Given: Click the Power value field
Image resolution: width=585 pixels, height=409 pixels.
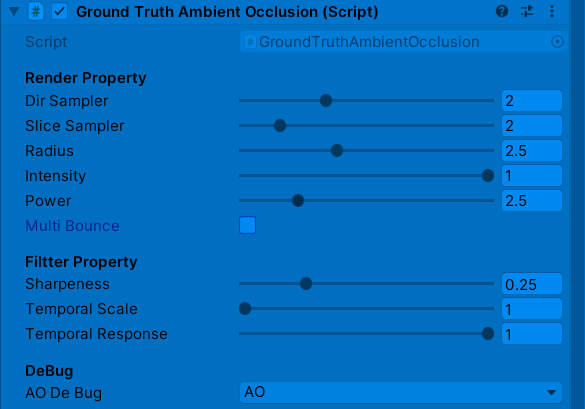Looking at the screenshot, I should pos(532,201).
